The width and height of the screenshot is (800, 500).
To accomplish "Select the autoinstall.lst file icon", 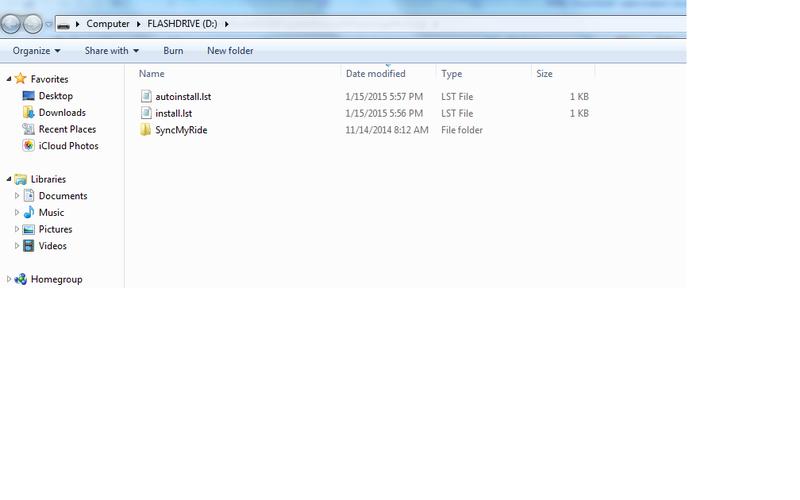I will click(146, 96).
